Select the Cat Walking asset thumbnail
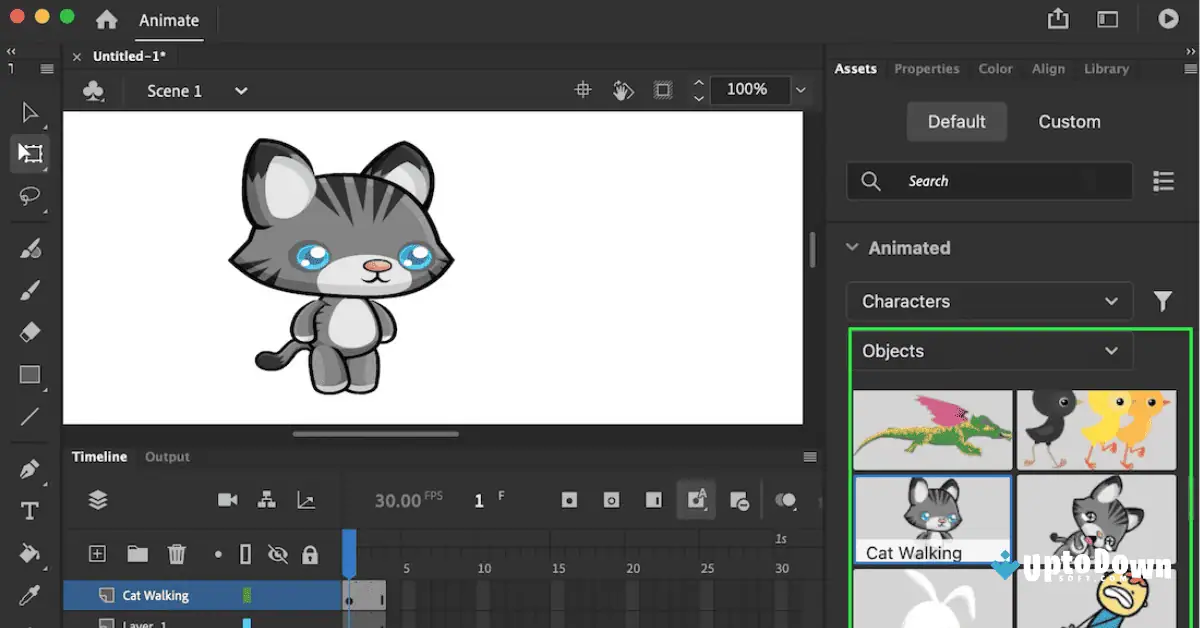The image size is (1200, 628). tap(932, 513)
